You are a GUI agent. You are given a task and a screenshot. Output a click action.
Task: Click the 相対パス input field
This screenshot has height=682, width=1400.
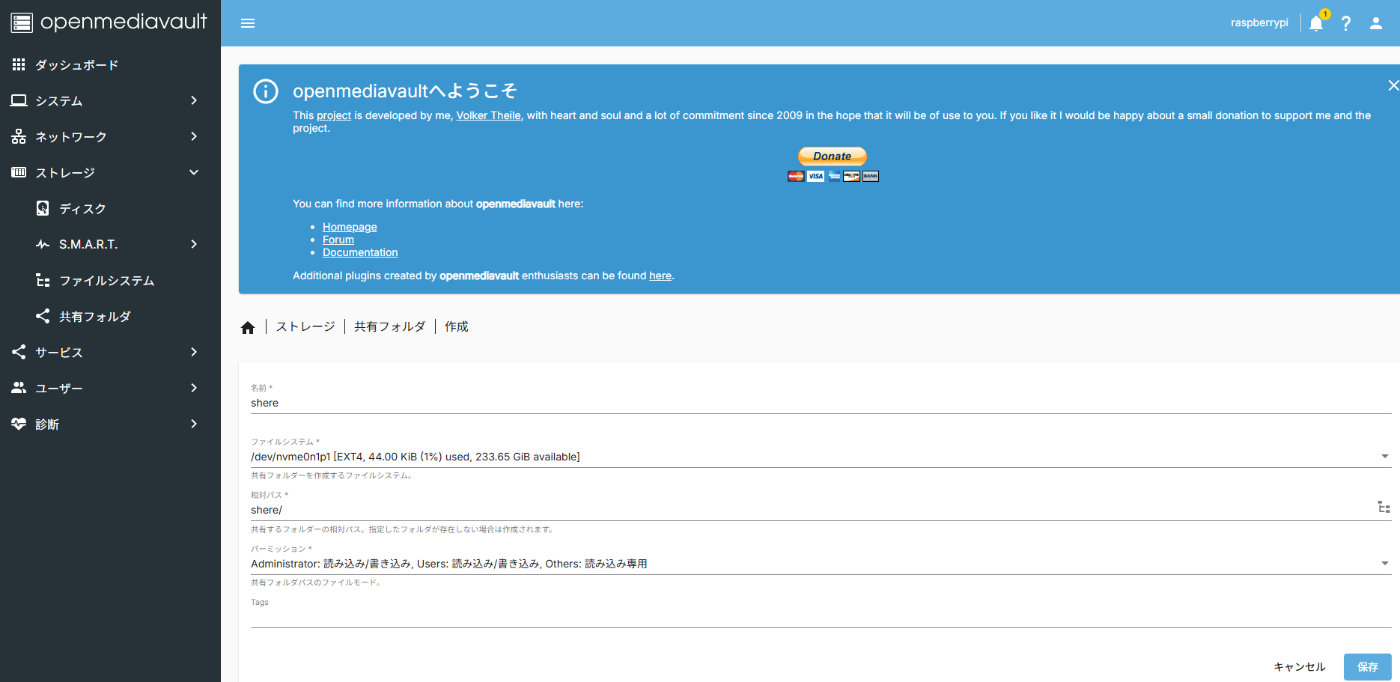pos(810,509)
